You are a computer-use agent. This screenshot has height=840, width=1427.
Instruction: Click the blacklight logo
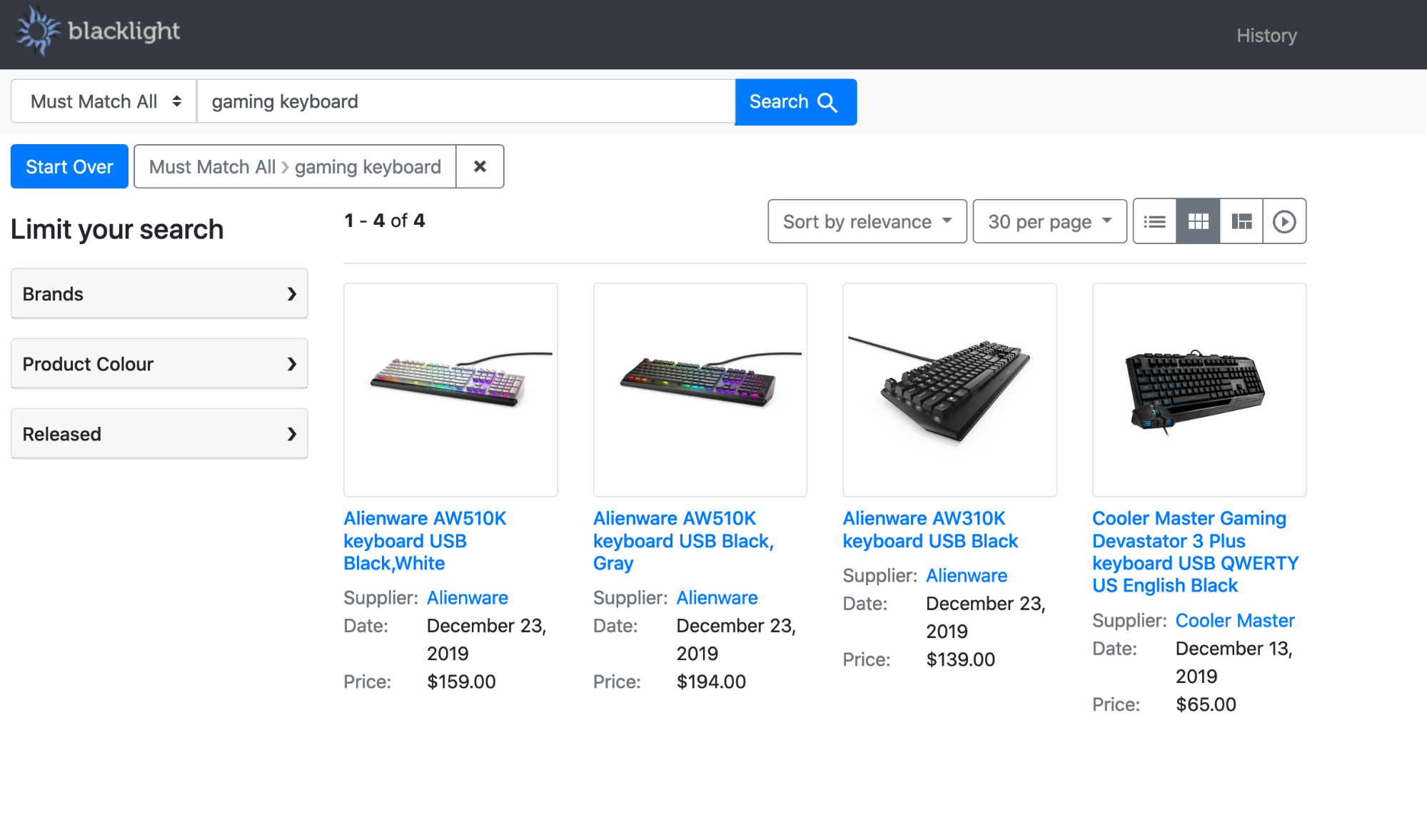(x=98, y=31)
